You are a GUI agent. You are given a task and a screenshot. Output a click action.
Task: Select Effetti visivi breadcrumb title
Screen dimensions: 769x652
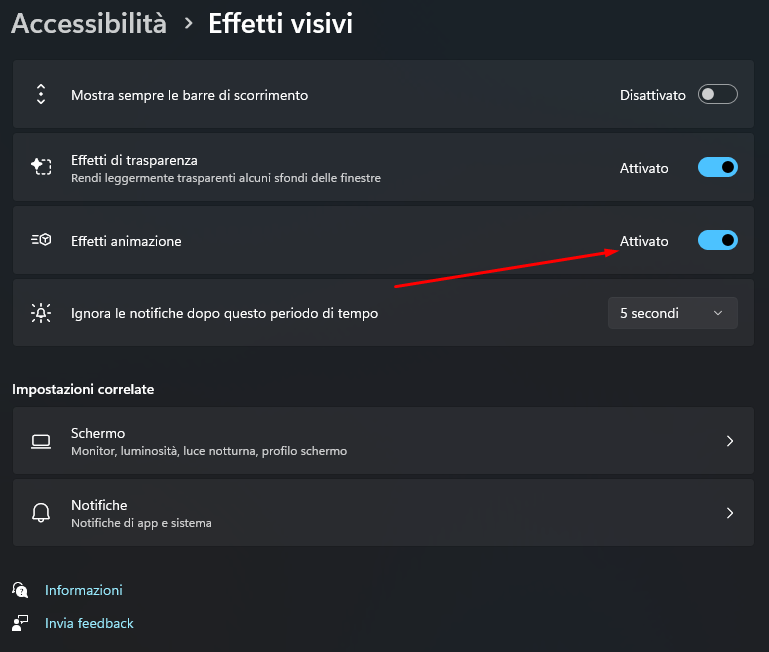pyautogui.click(x=280, y=24)
